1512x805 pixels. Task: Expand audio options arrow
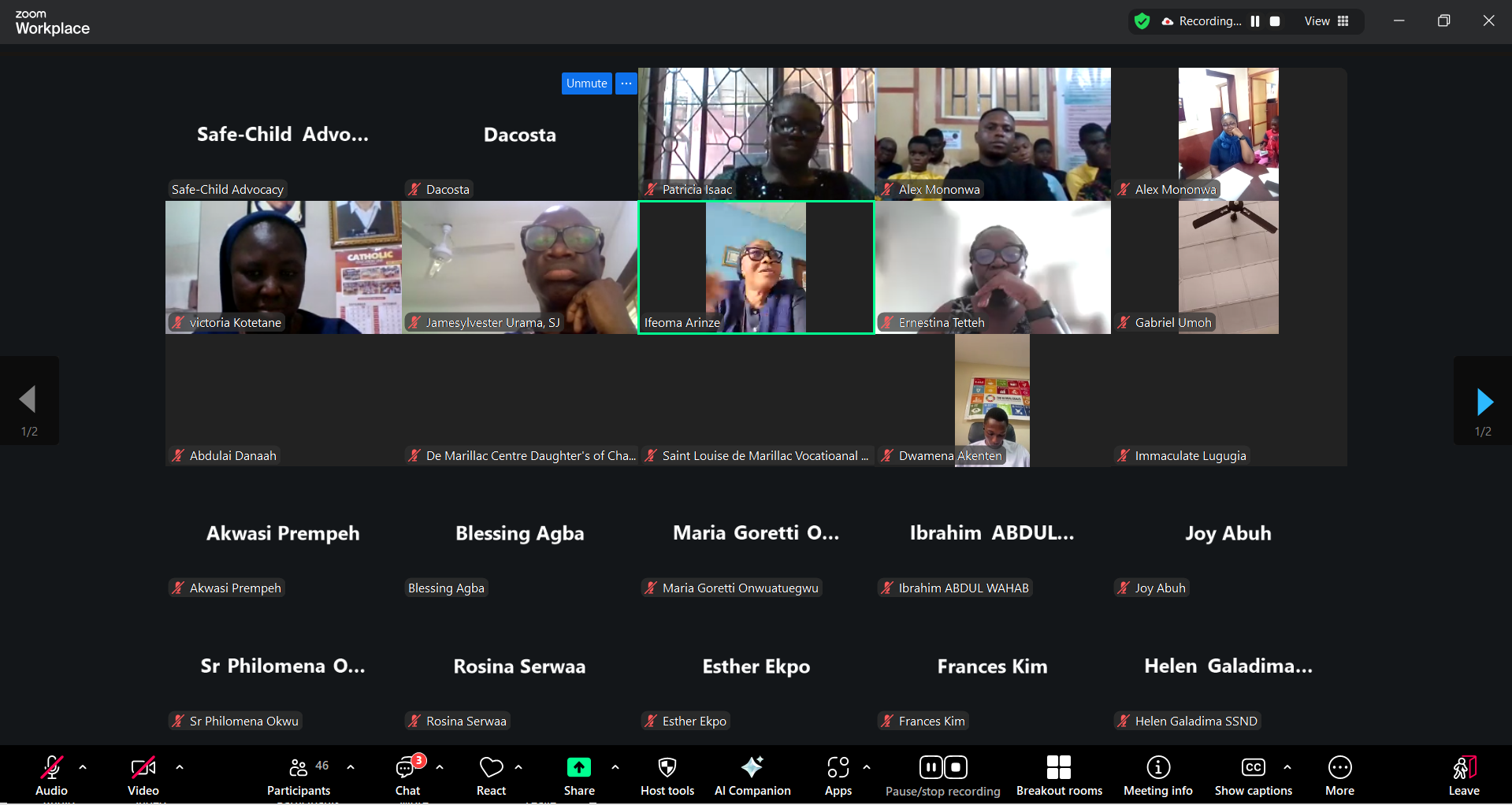click(83, 766)
